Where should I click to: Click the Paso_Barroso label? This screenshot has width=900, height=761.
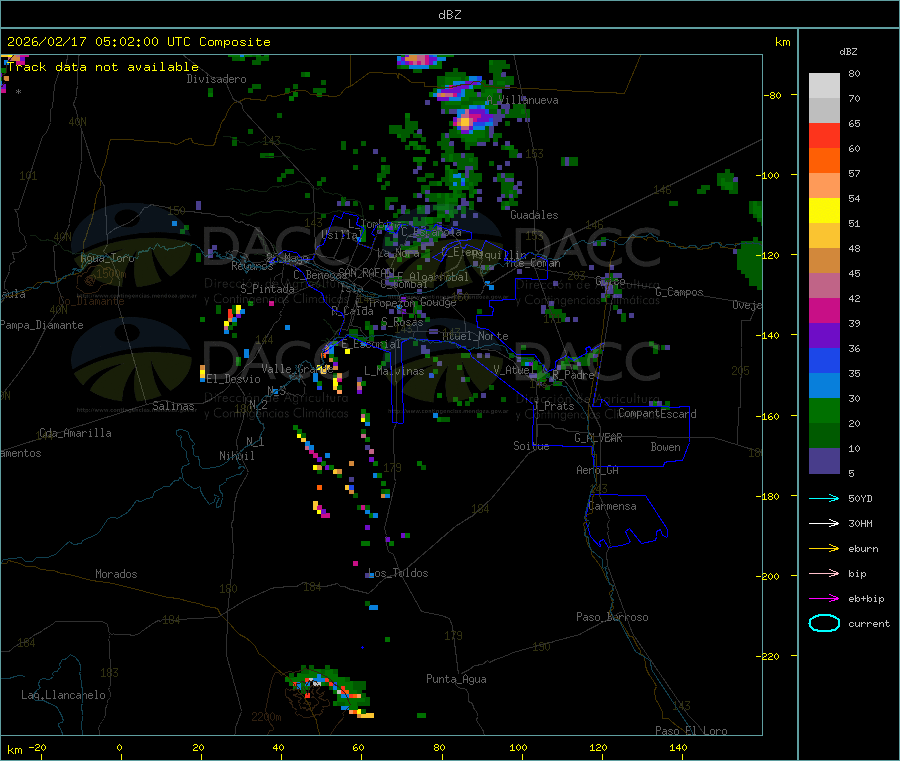tap(612, 617)
